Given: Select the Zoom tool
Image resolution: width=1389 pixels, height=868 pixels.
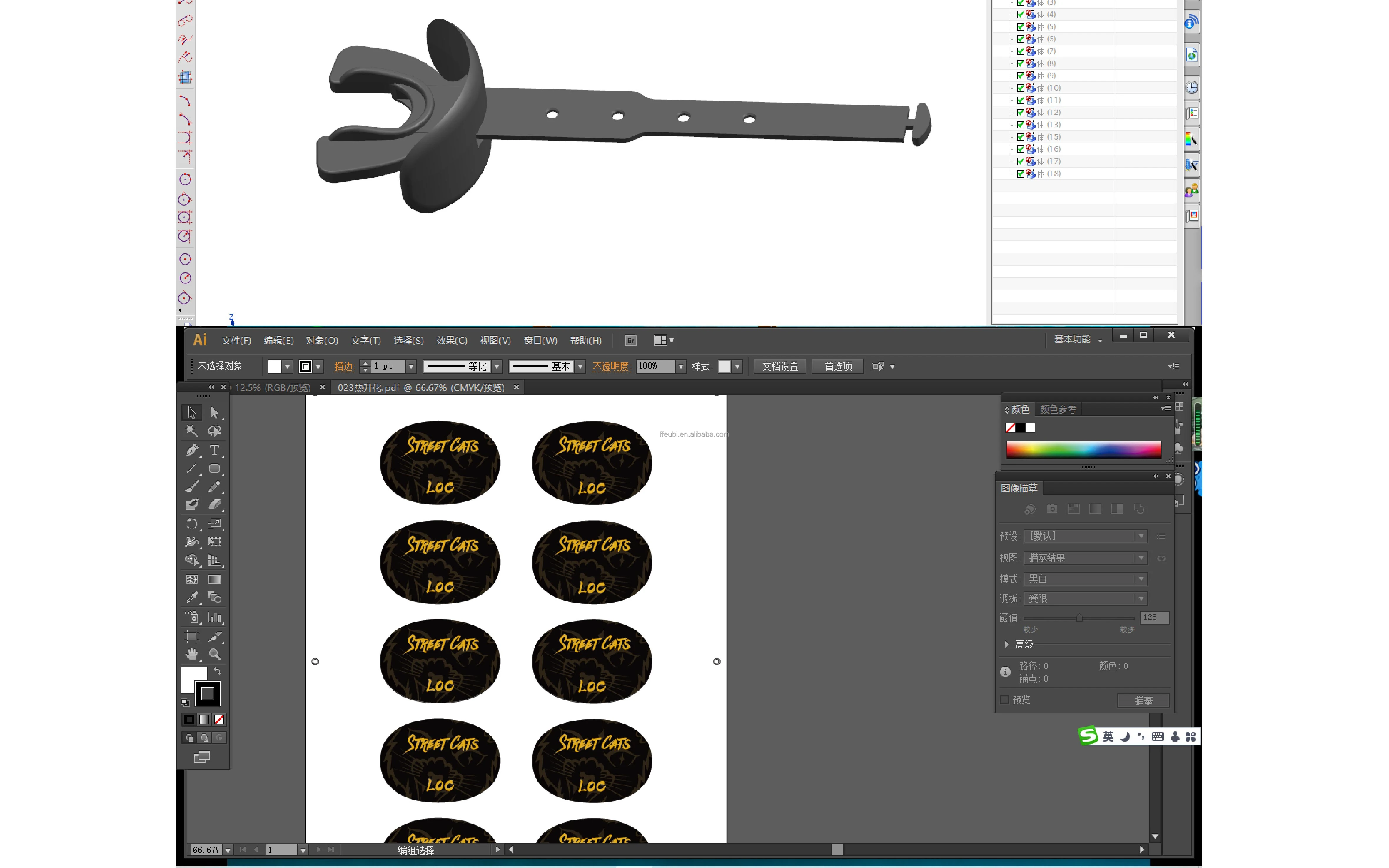Looking at the screenshot, I should click(x=214, y=654).
